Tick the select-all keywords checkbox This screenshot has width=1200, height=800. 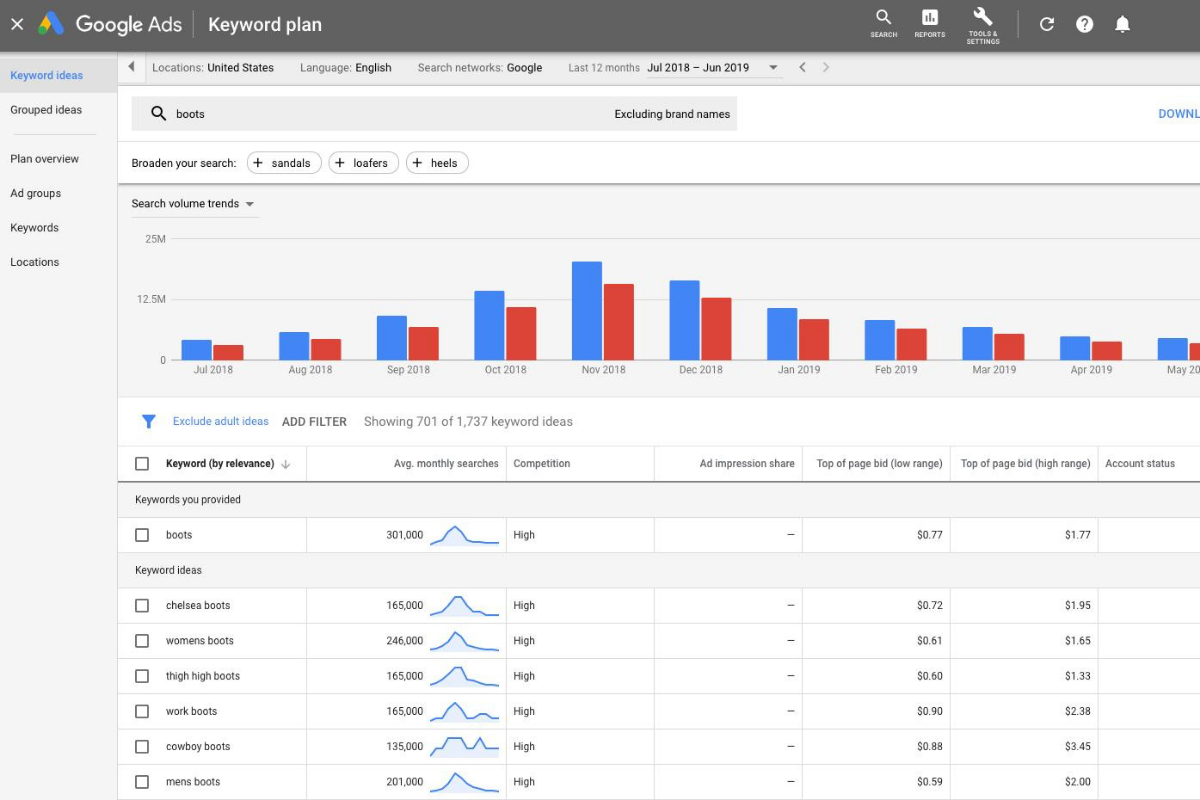pyautogui.click(x=142, y=464)
